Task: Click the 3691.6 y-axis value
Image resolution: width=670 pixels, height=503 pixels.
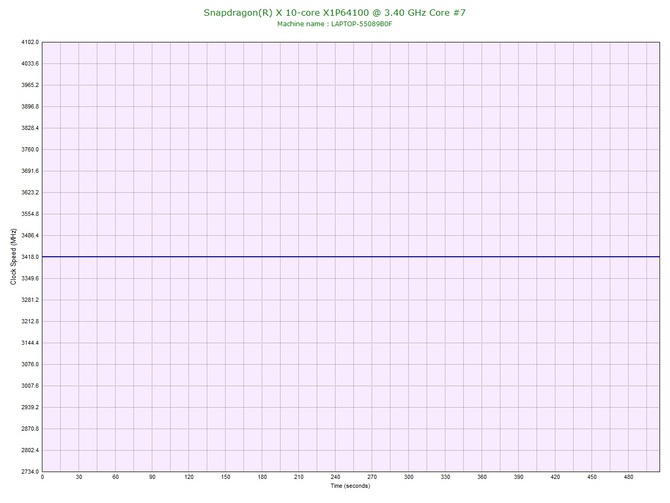Action: coord(30,171)
